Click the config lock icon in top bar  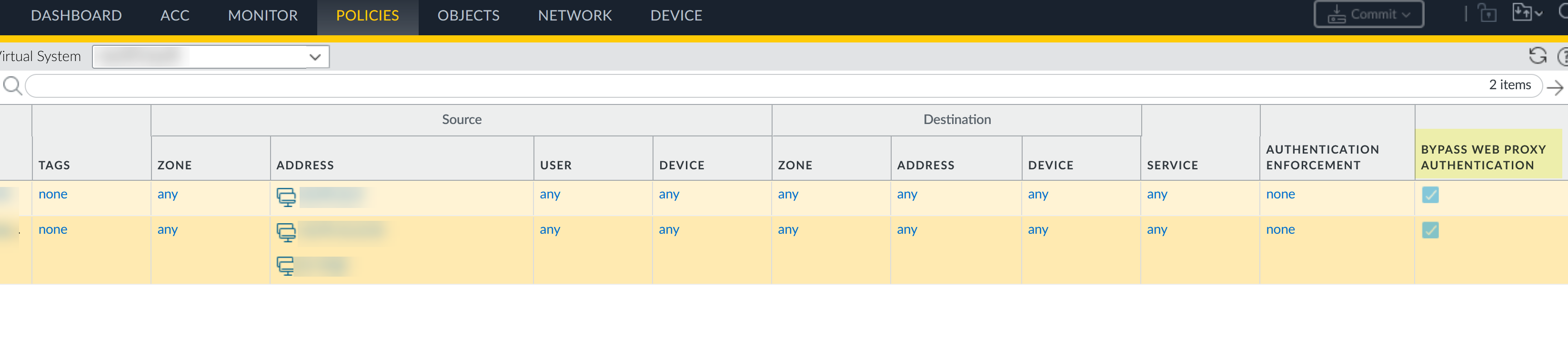(x=1488, y=13)
